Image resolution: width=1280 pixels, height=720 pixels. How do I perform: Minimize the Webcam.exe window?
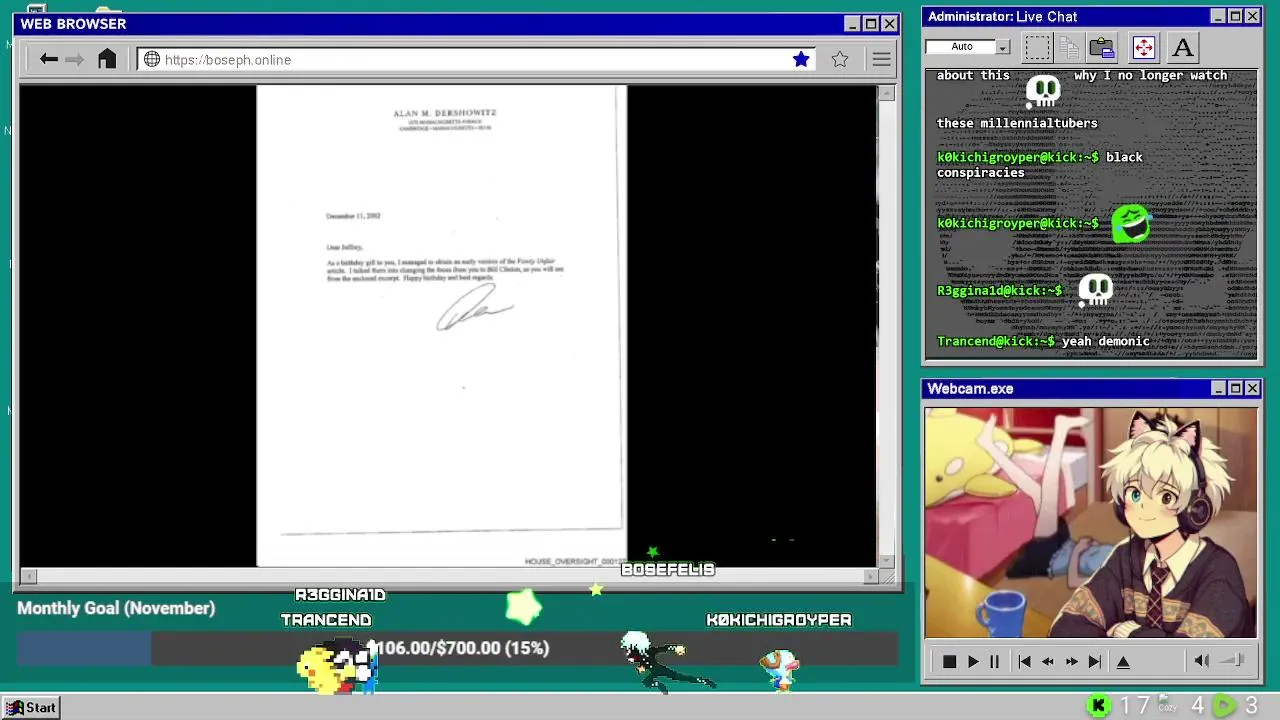coord(1218,388)
